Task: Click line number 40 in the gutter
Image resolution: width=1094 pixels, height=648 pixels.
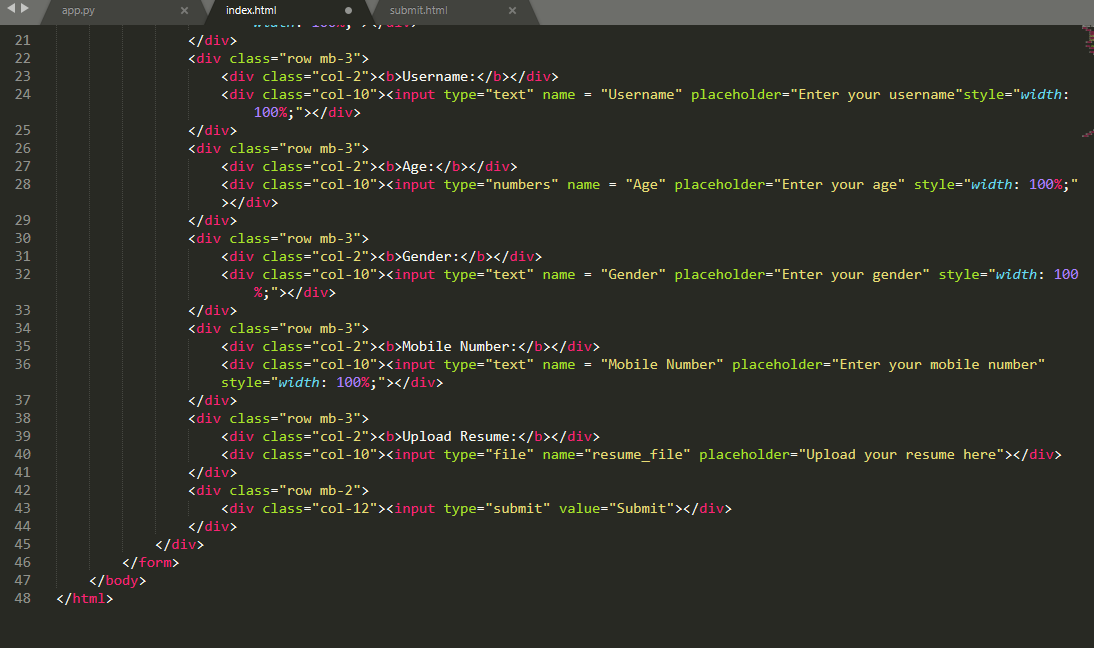Action: pyautogui.click(x=22, y=454)
